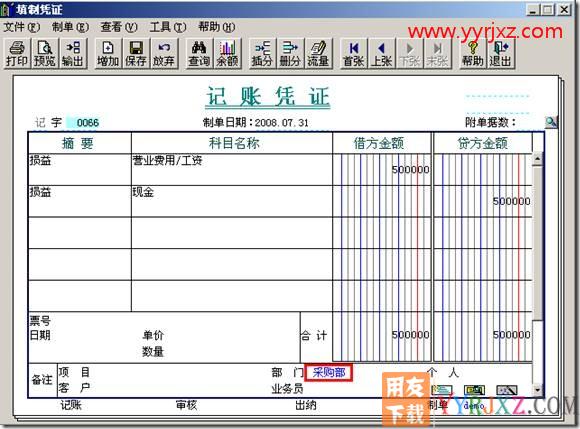580x429 pixels.
Task: Open 预览 print preview
Action: pyautogui.click(x=44, y=54)
